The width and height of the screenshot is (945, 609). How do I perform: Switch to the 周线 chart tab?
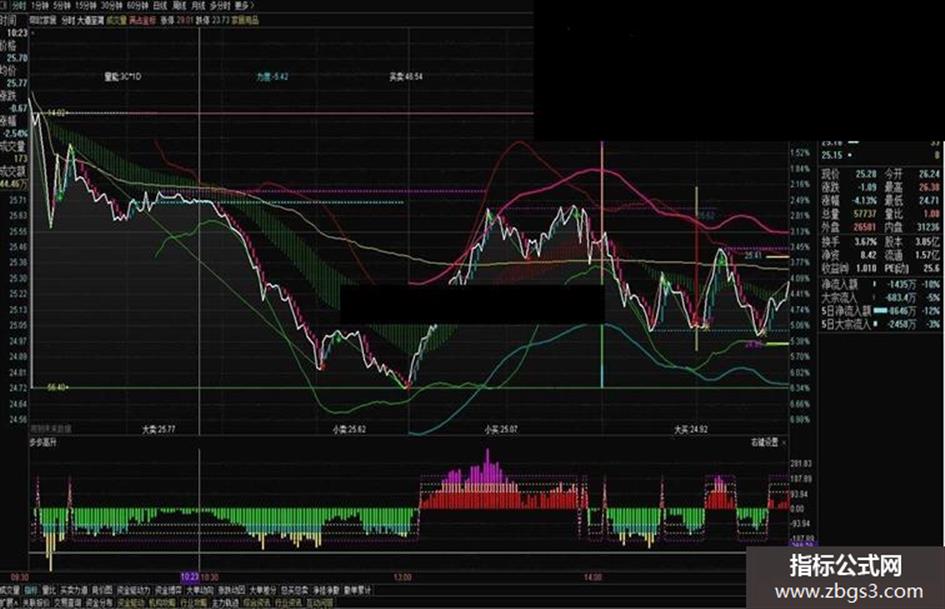180,5
